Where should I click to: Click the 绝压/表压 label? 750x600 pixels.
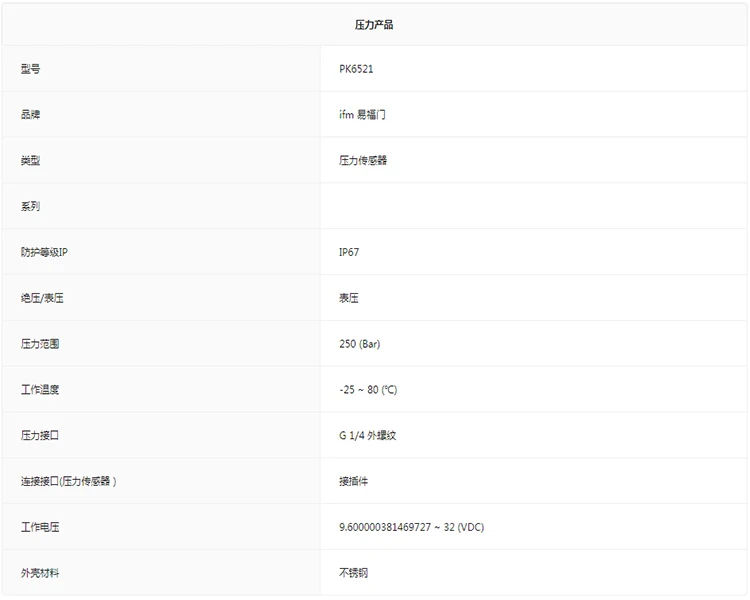coord(42,298)
